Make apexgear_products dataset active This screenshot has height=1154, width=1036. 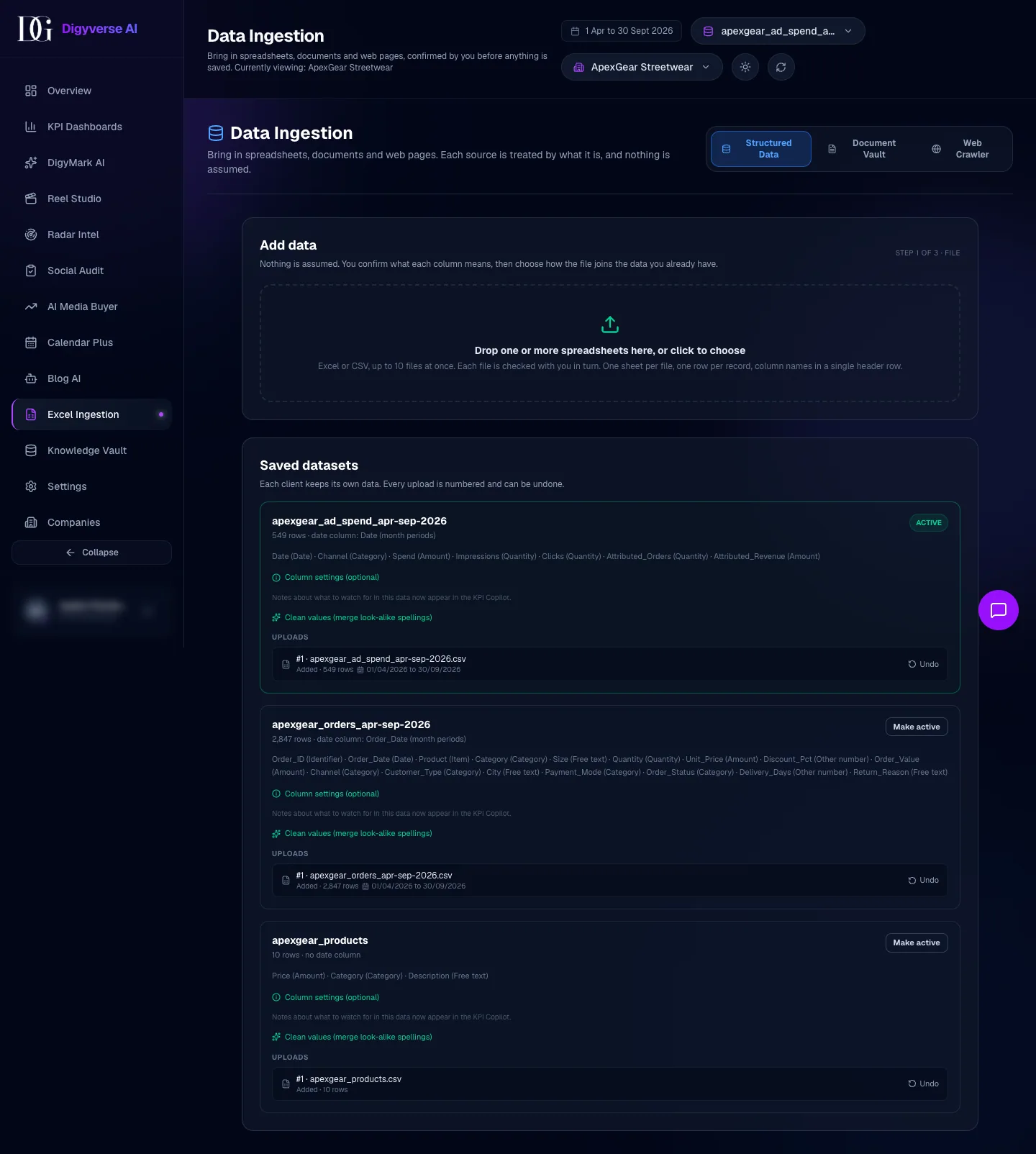click(917, 942)
